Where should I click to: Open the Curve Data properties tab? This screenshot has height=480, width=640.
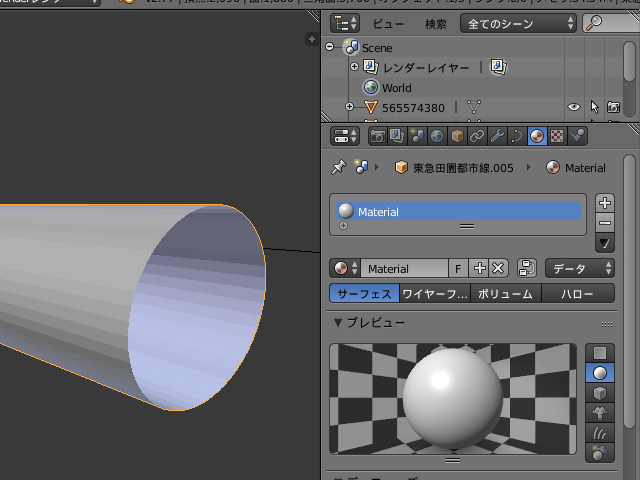517,136
